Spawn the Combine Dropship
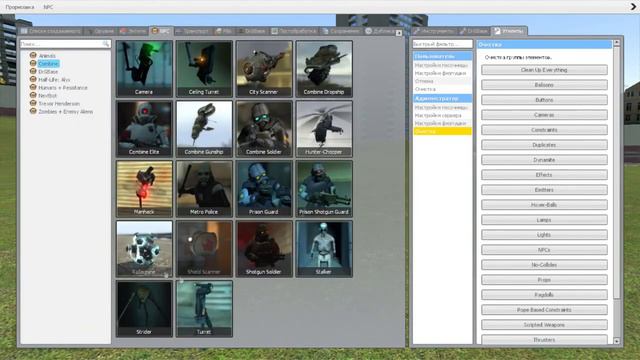This screenshot has height=360, width=640. click(x=324, y=69)
